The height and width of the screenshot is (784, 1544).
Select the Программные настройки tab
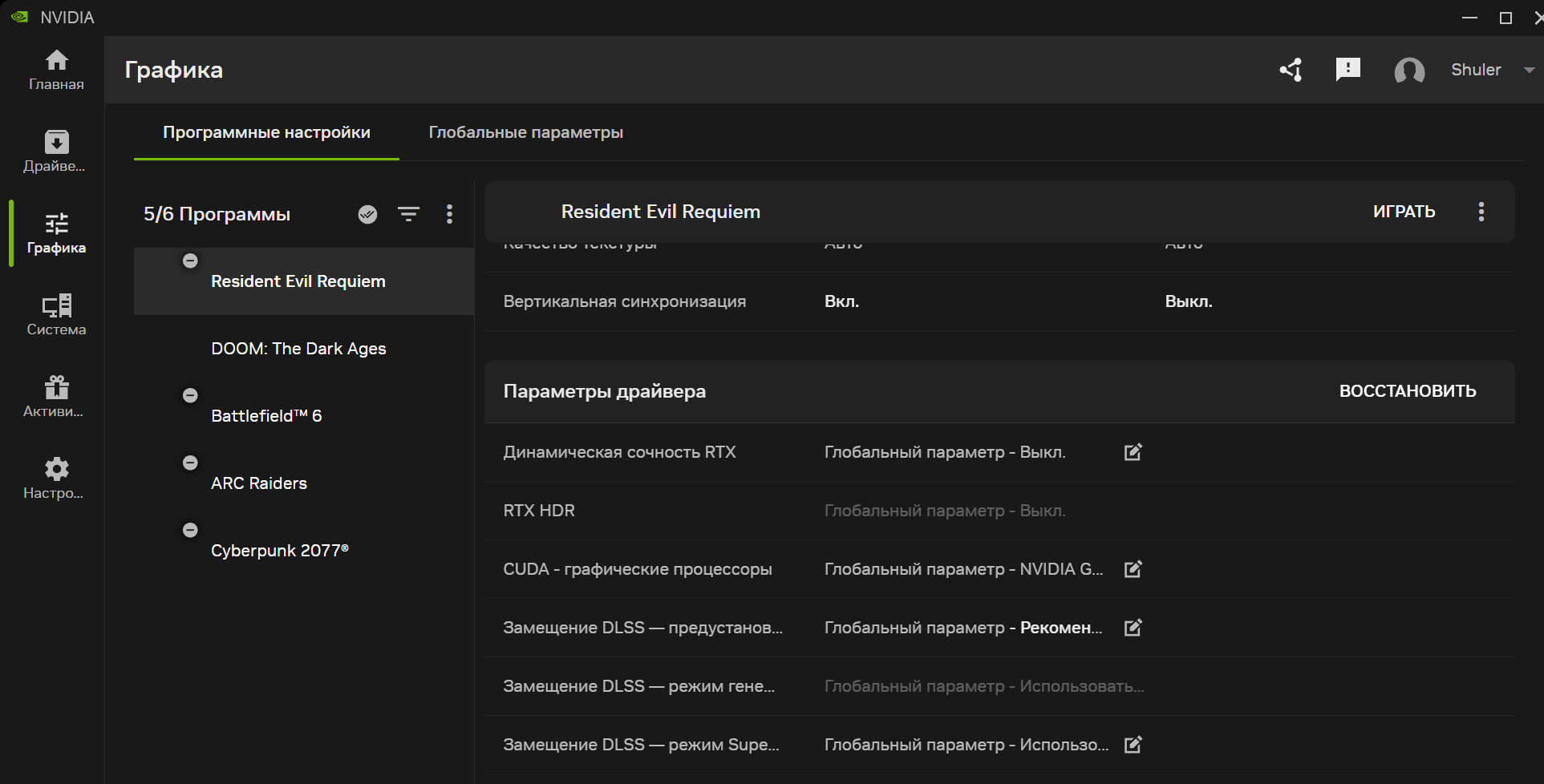266,132
